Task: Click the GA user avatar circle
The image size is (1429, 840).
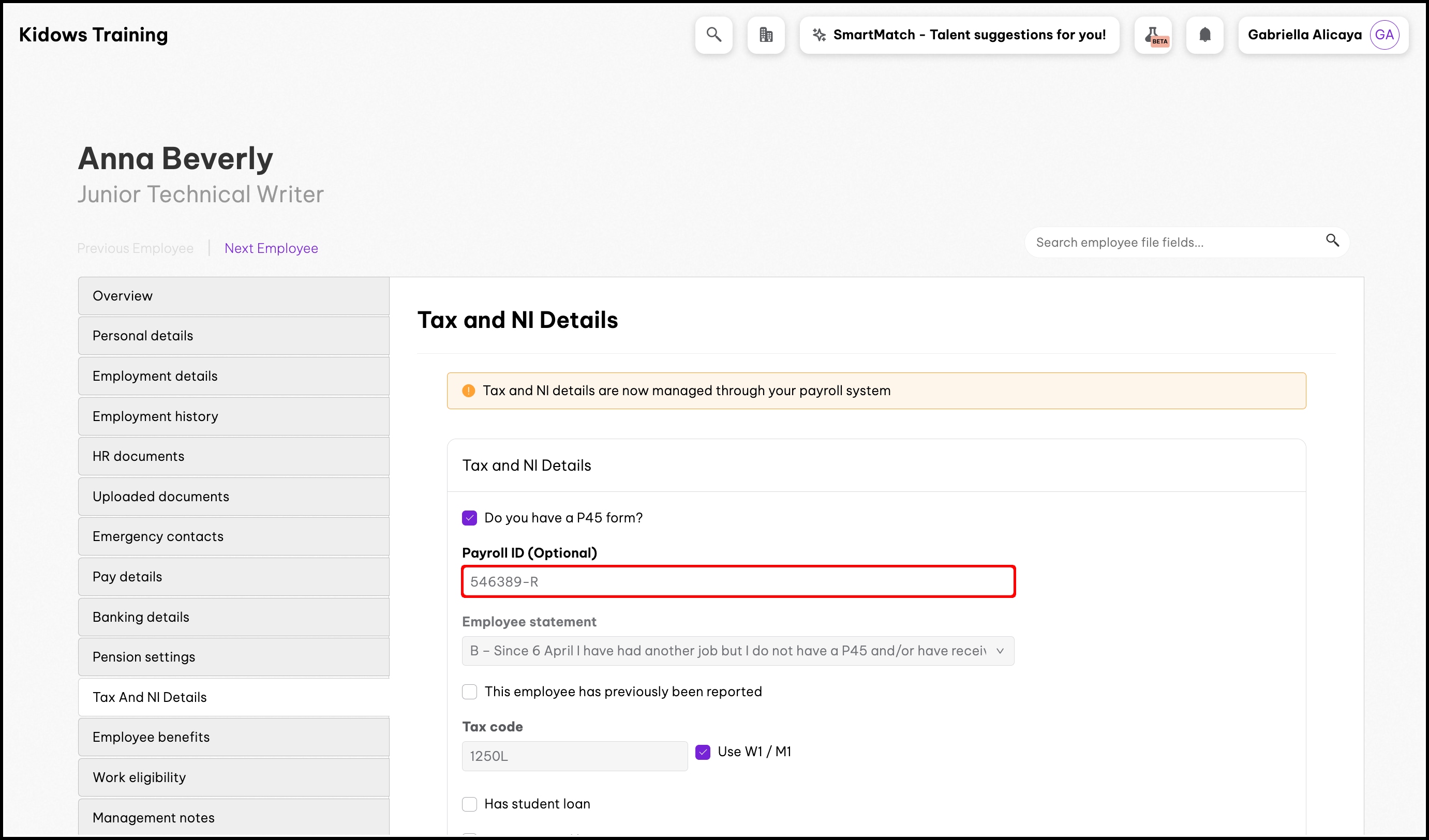Action: (1383, 35)
